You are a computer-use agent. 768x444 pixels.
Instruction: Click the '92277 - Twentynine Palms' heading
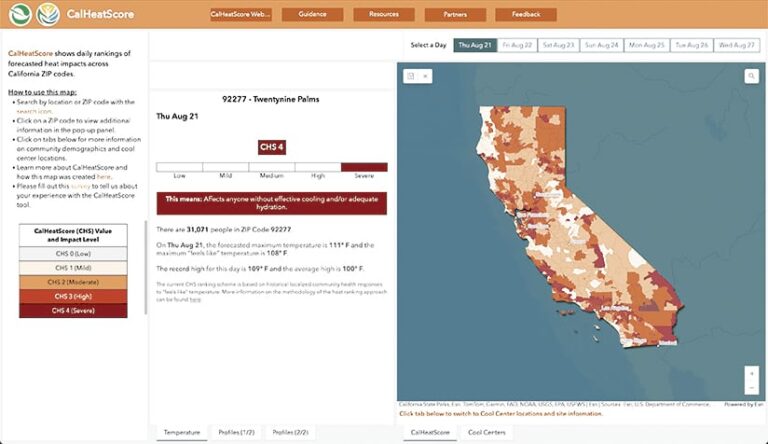tap(270, 99)
